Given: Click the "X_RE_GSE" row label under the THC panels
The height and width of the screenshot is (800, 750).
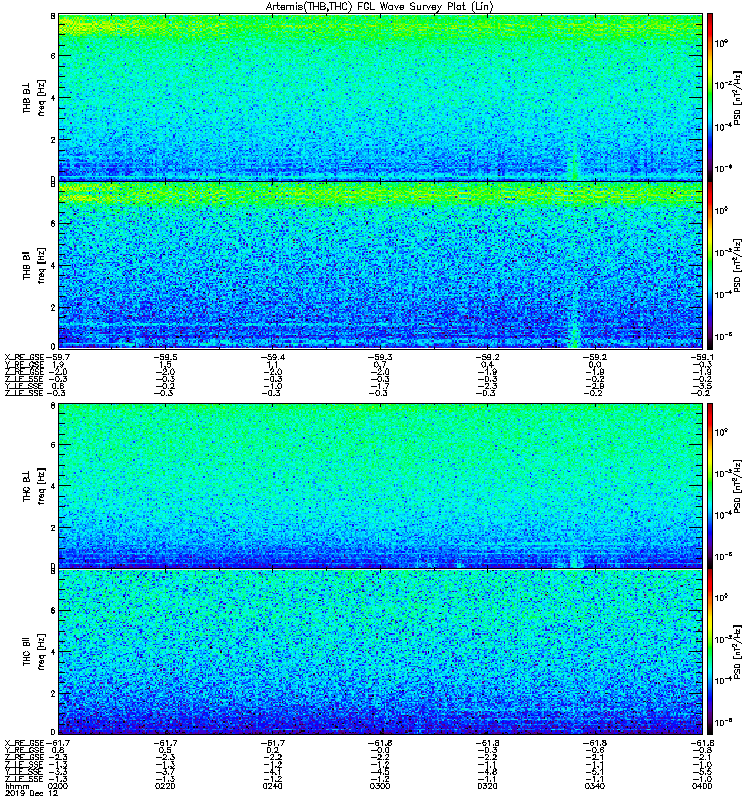Looking at the screenshot, I should (x=24, y=743).
